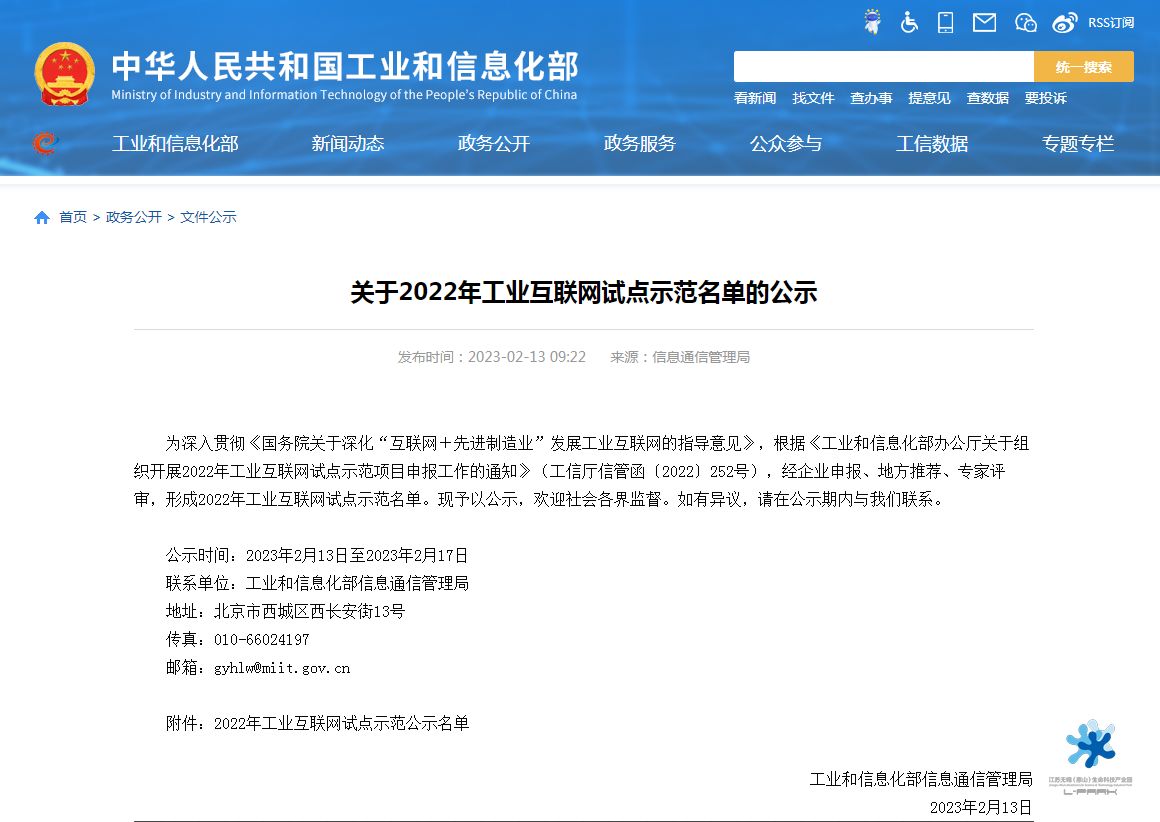
Task: Open the email envelope icon
Action: [x=984, y=22]
